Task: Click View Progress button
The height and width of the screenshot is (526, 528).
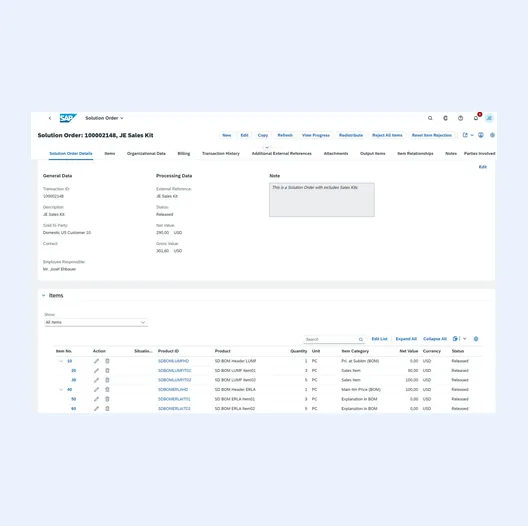Action: [x=316, y=135]
